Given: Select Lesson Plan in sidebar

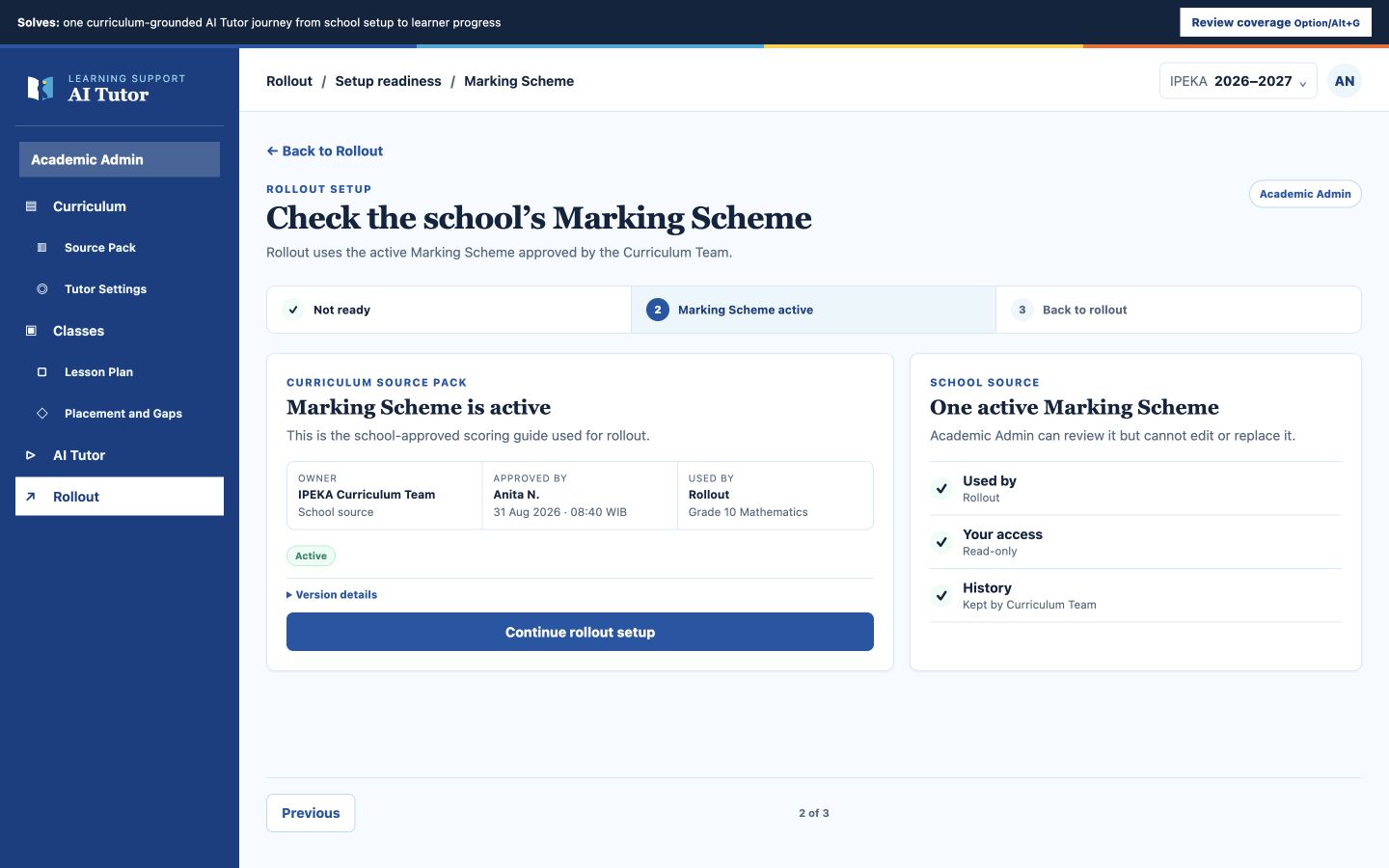Looking at the screenshot, I should (120, 372).
